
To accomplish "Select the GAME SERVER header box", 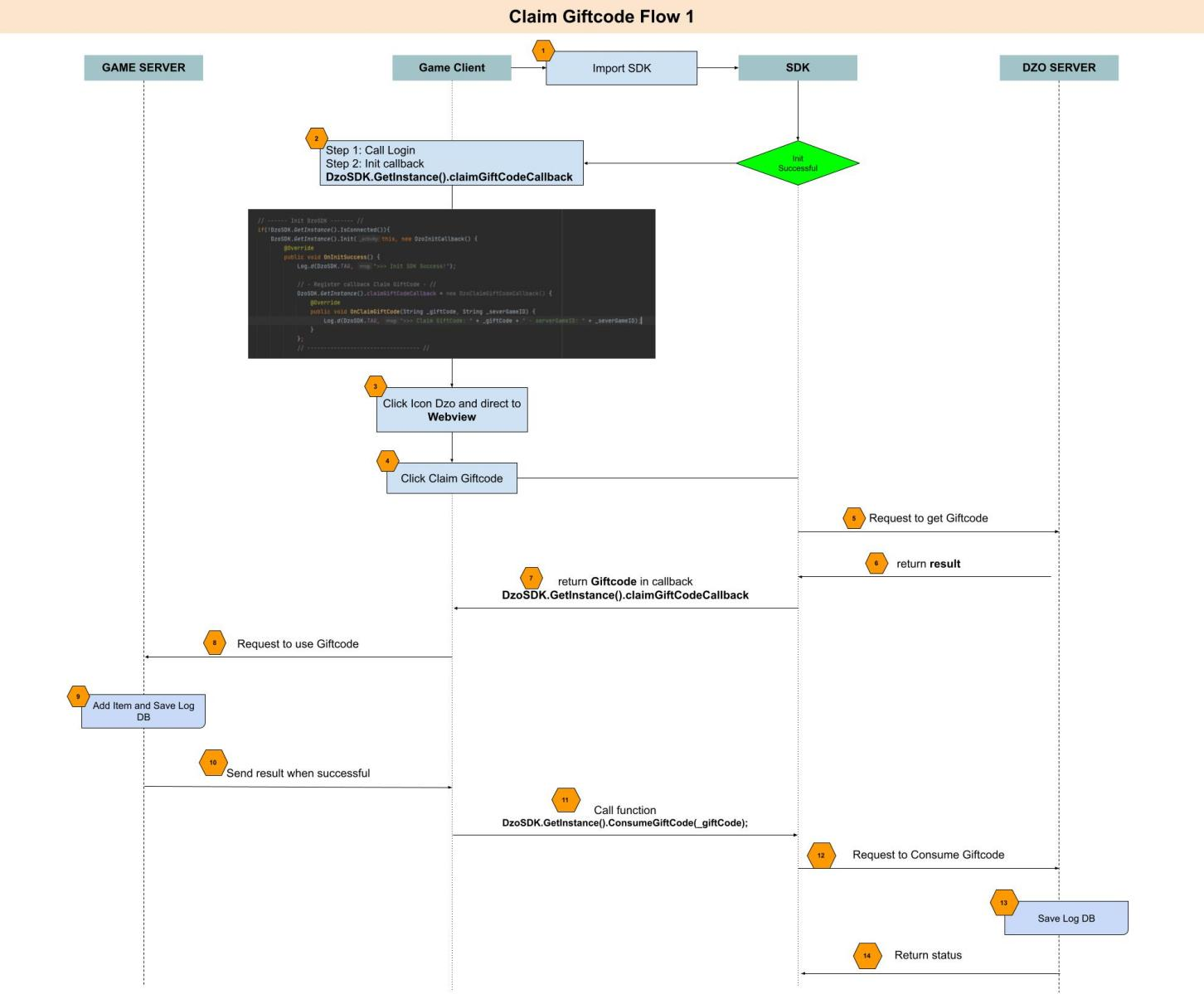I will click(x=143, y=67).
